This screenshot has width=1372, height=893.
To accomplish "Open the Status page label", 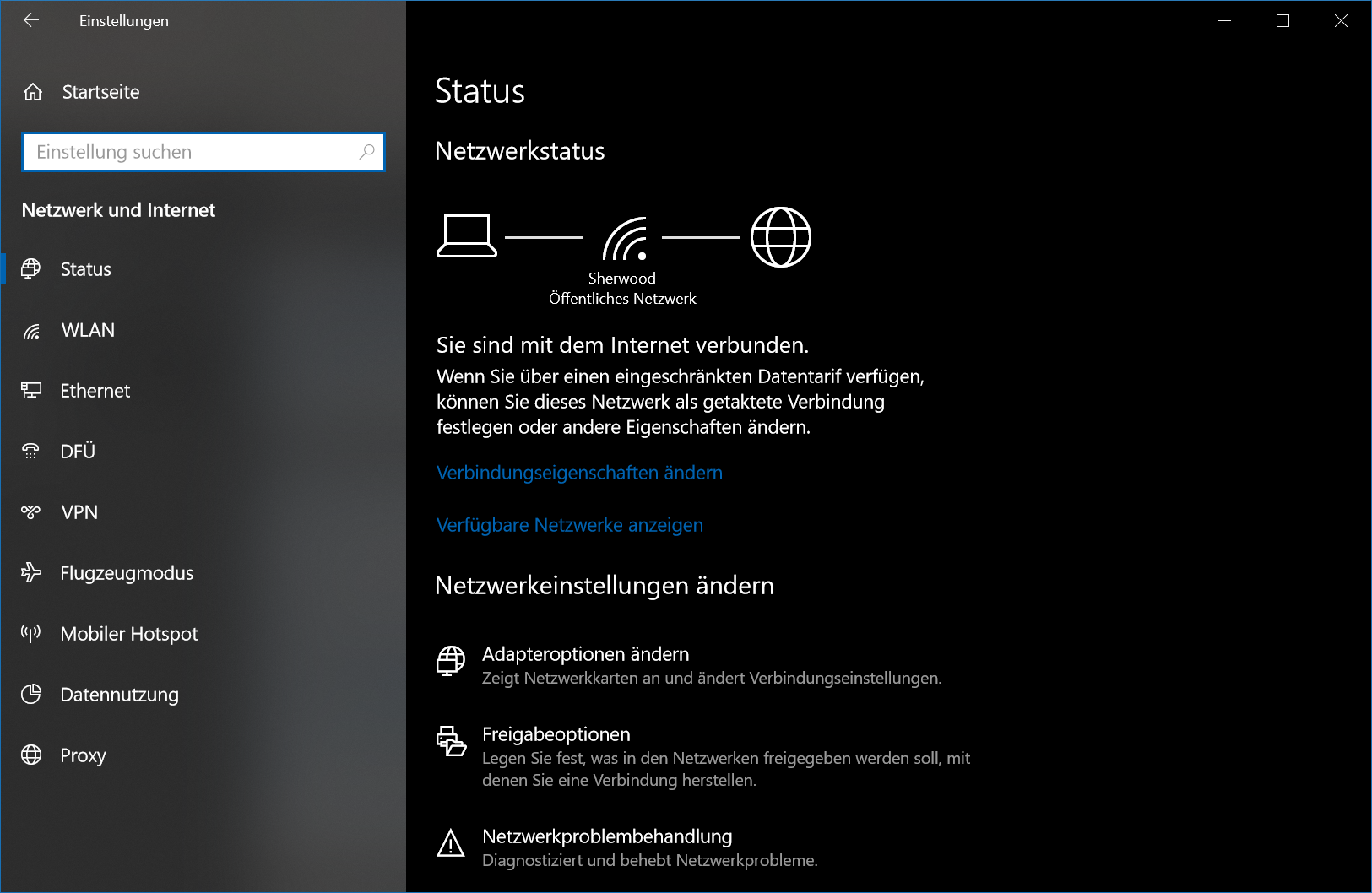I will pos(86,269).
